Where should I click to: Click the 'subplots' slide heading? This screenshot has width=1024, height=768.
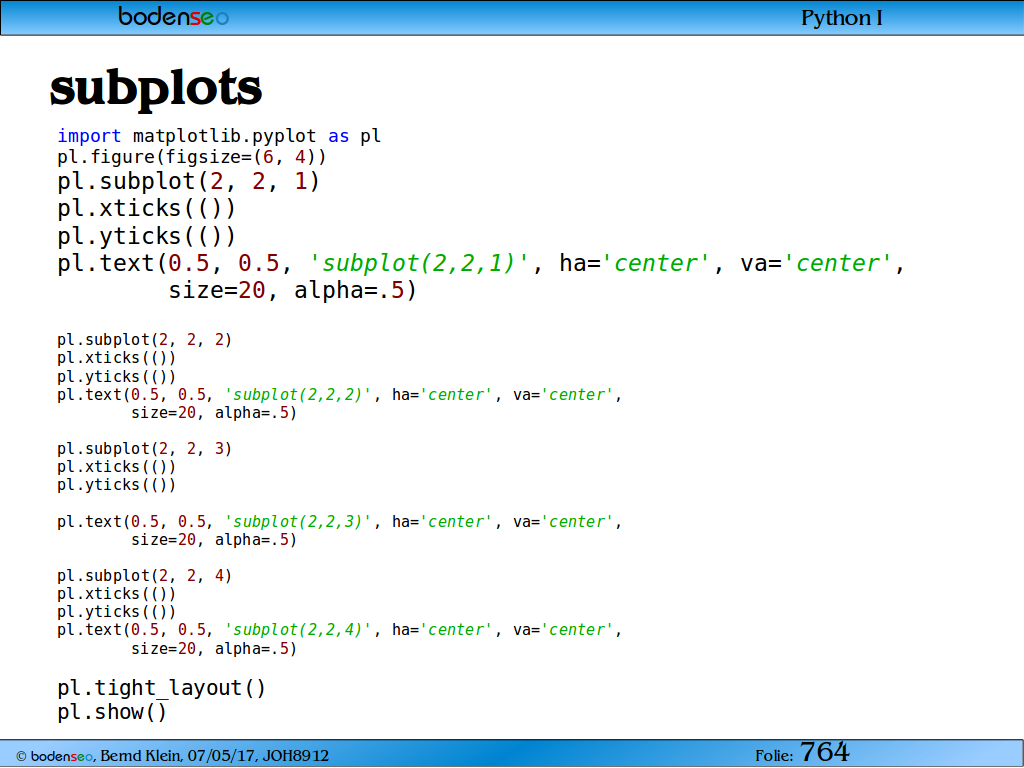click(x=155, y=88)
